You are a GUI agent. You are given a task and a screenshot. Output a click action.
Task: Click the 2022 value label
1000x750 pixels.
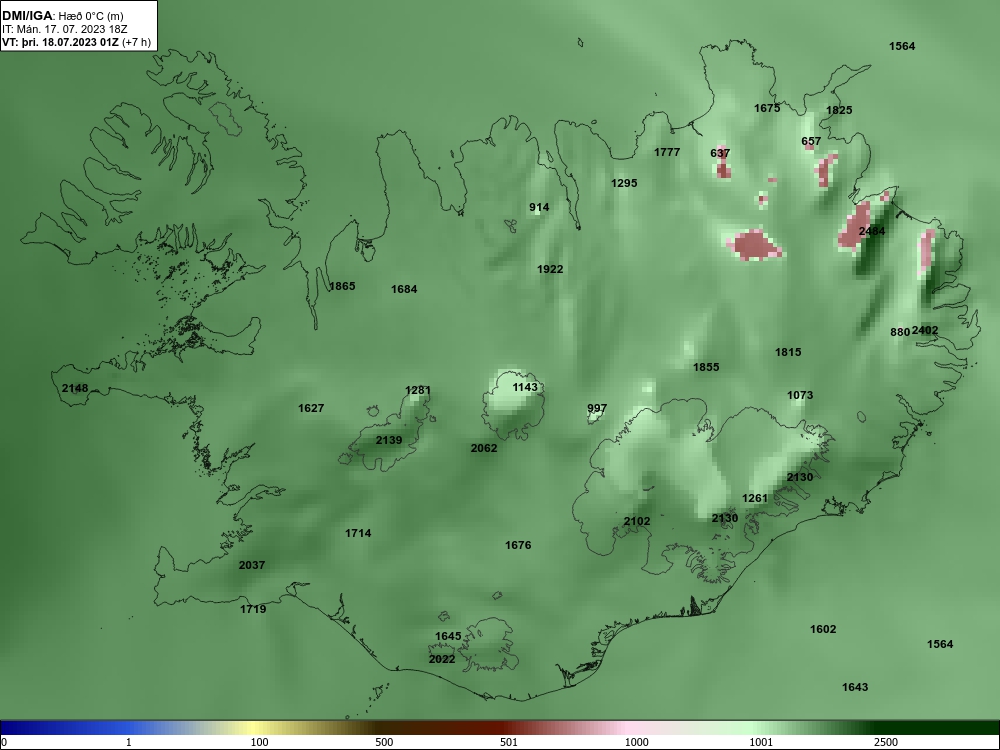tap(442, 659)
